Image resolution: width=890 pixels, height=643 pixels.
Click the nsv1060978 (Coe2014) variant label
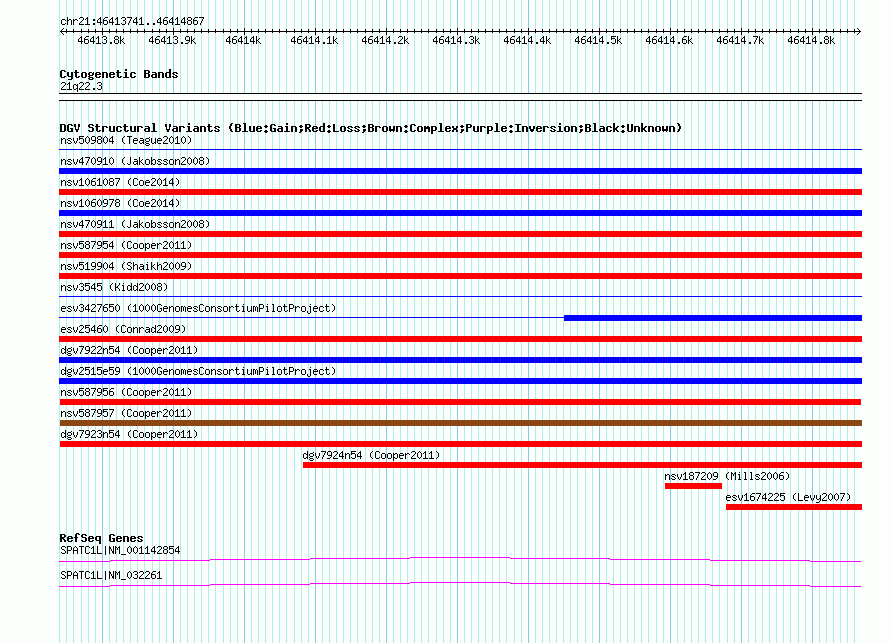coord(120,203)
